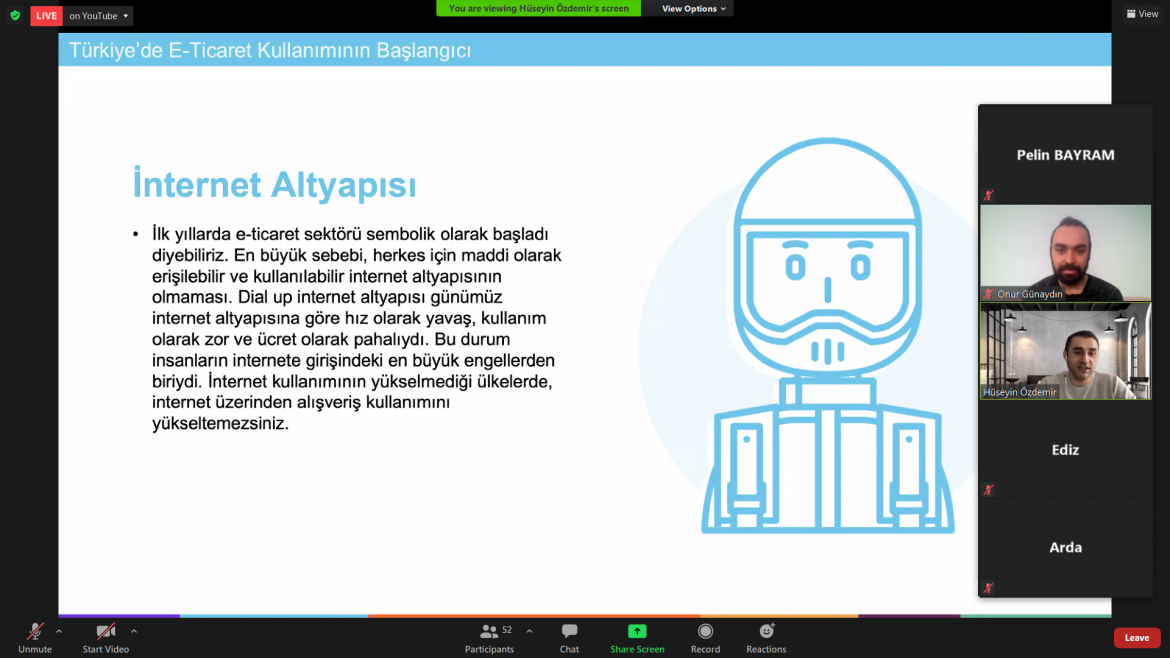Select Hüseyin Özdemir's video thumbnail

click(1065, 351)
